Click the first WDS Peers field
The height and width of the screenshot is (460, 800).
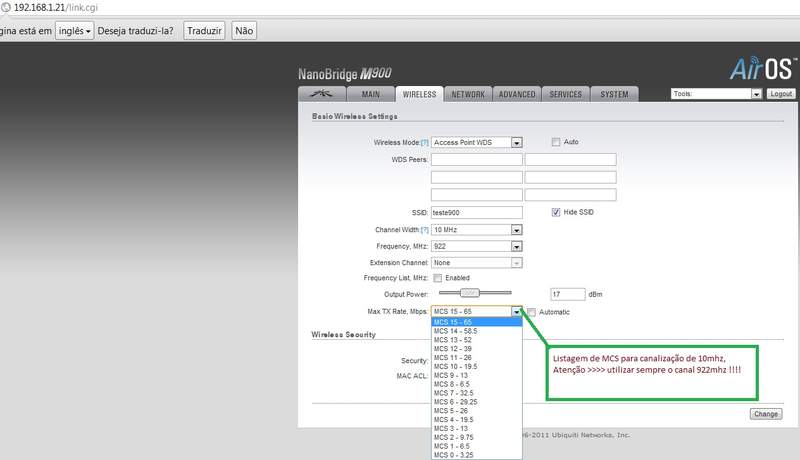coord(477,160)
